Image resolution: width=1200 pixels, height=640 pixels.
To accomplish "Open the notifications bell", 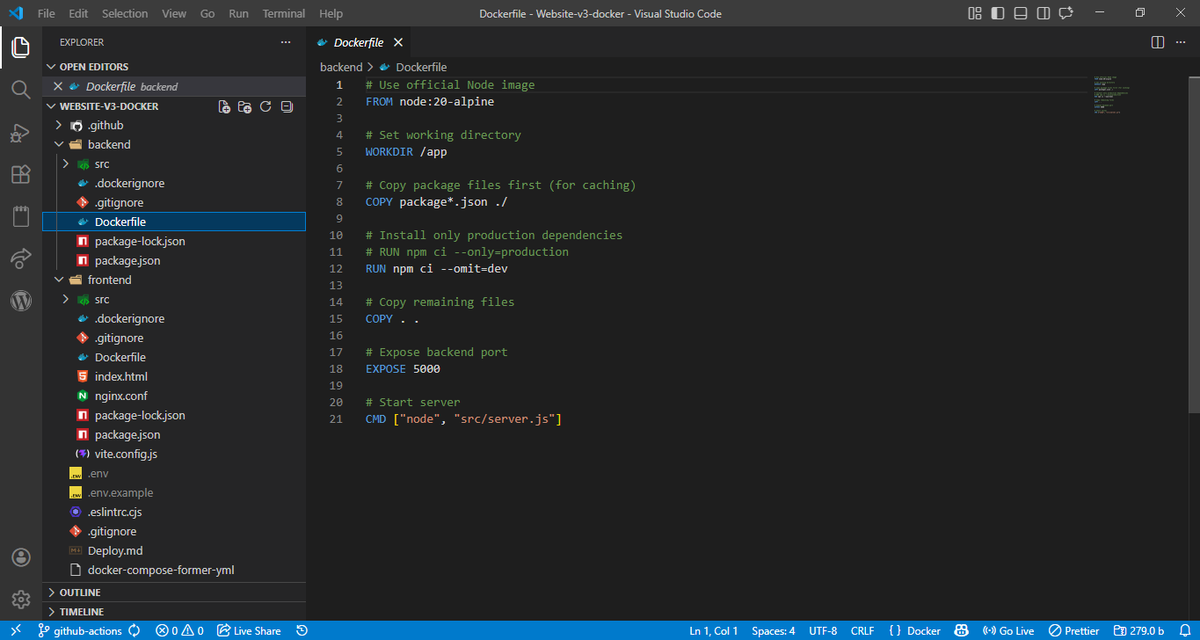I will tap(1184, 631).
